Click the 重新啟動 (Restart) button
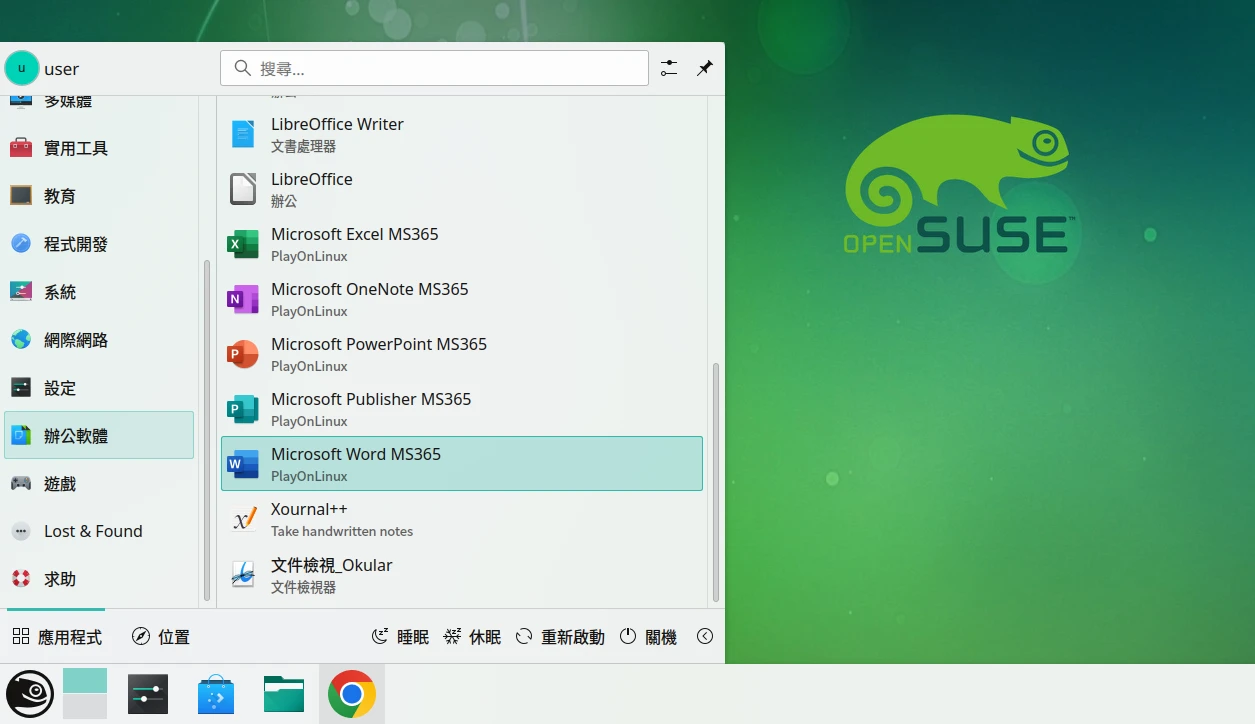 [x=561, y=637]
